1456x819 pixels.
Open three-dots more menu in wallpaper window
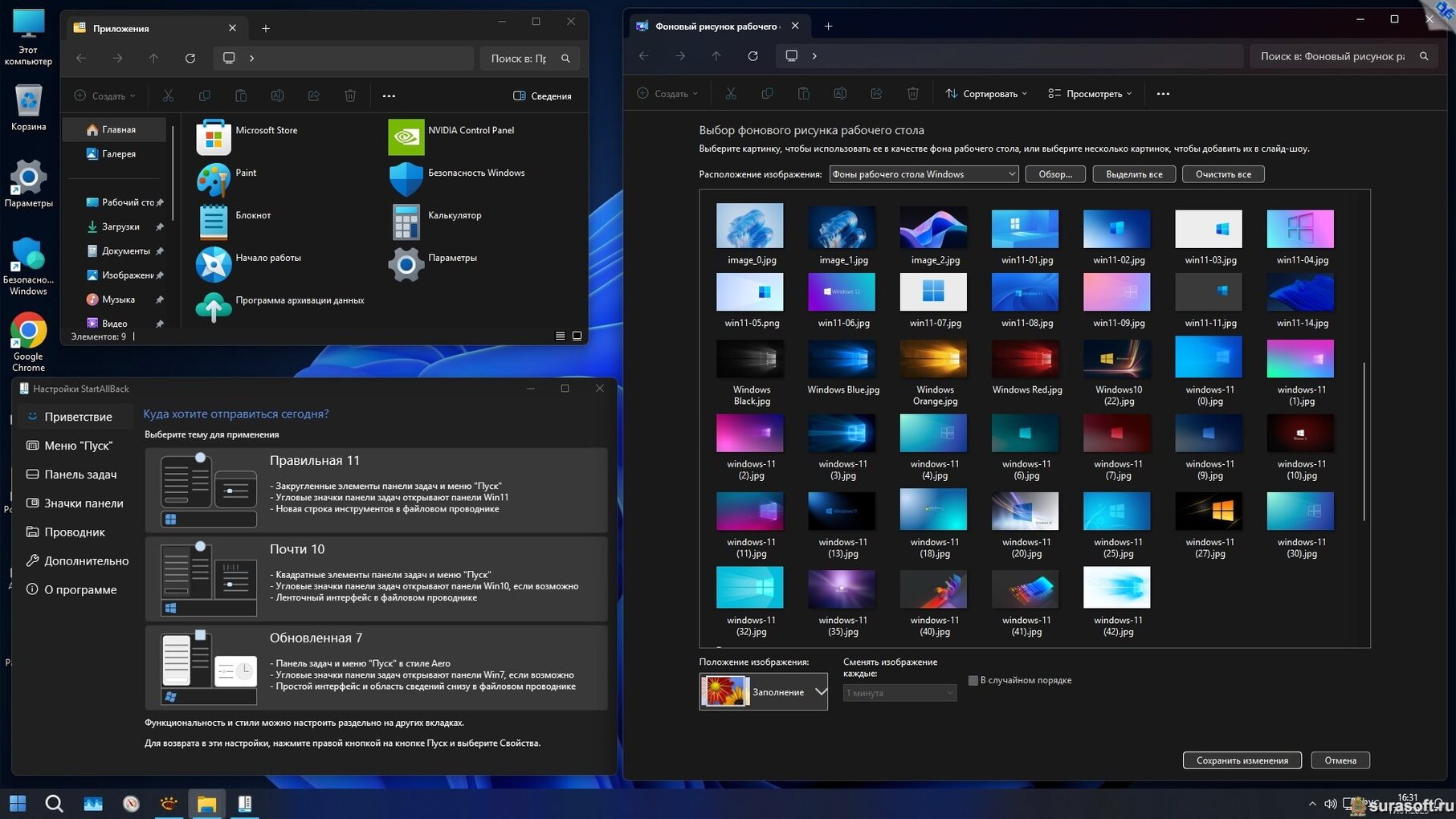tap(1163, 94)
